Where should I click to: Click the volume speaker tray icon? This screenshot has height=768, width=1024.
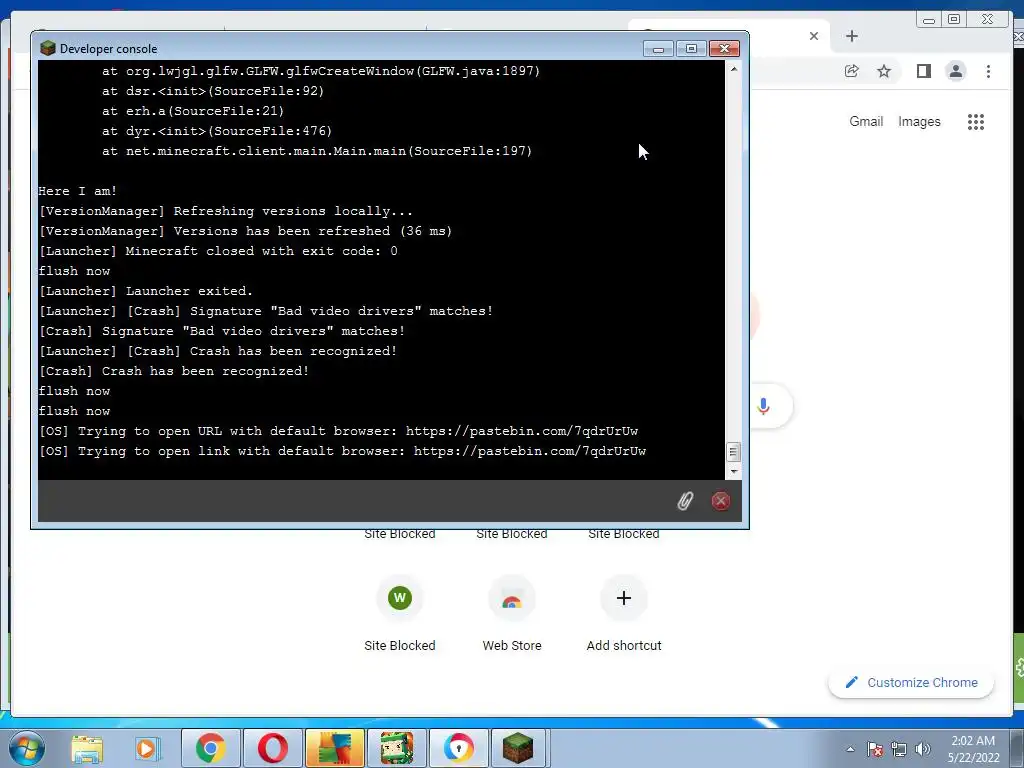[x=923, y=749]
